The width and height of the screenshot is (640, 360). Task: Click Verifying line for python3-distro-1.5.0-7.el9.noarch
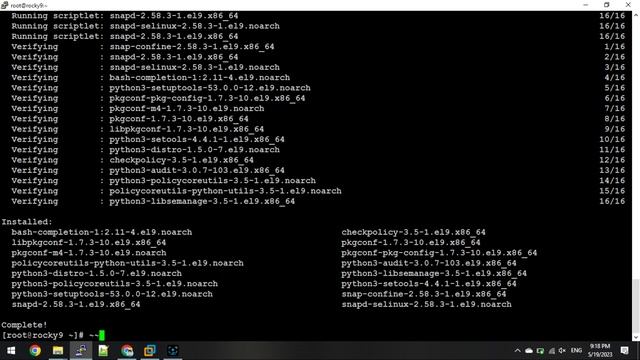pos(146,150)
